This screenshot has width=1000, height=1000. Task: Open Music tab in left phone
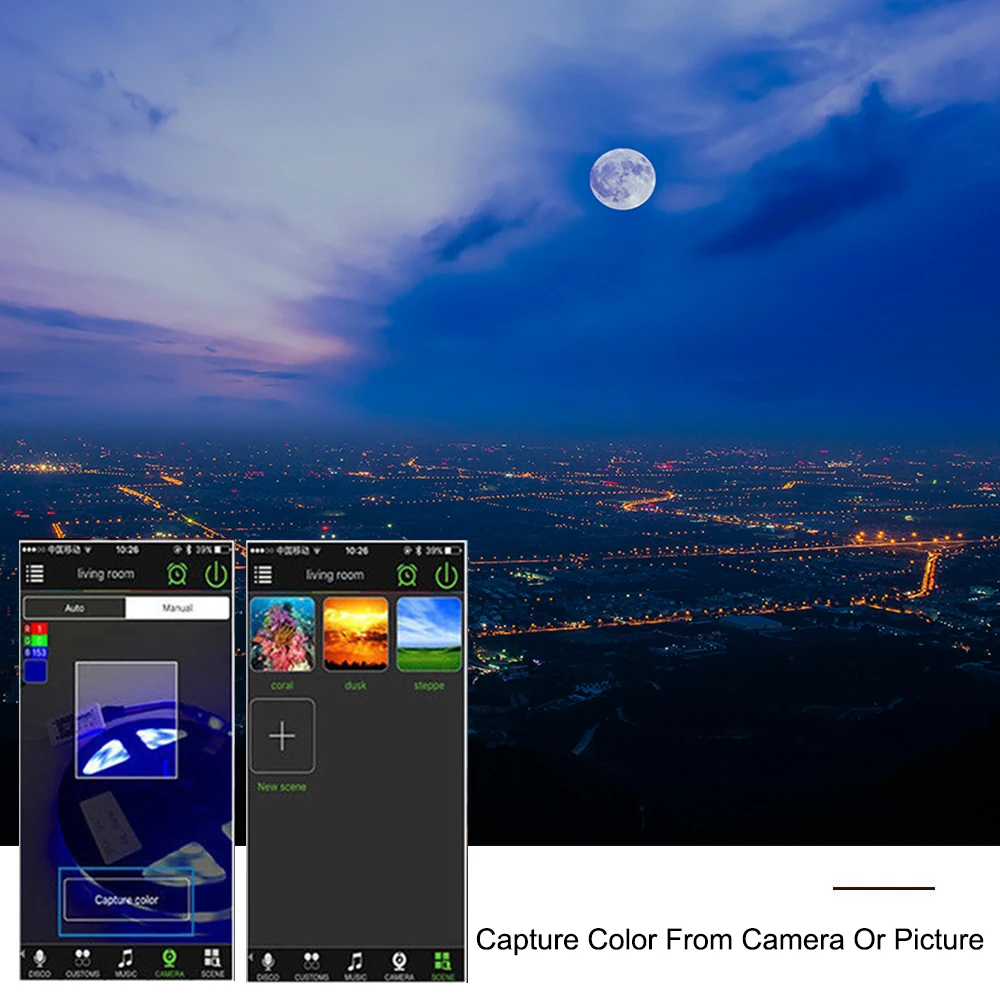click(126, 962)
